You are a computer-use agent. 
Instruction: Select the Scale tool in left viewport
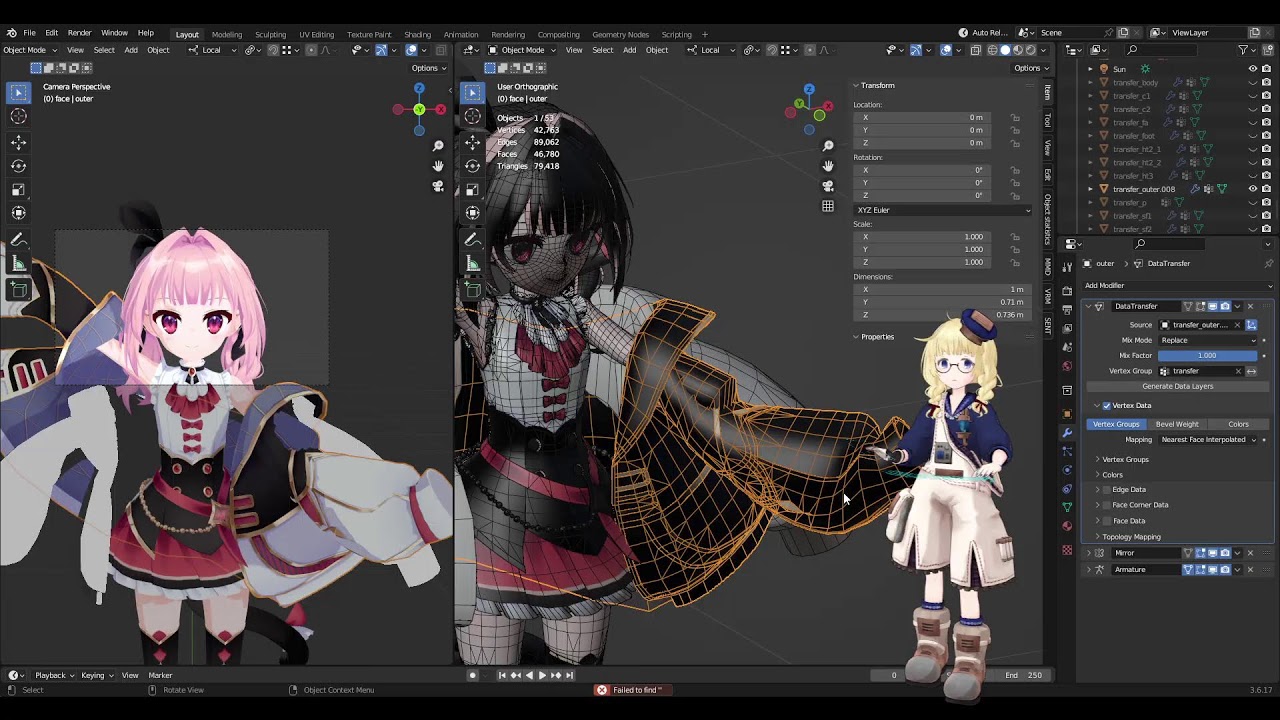pyautogui.click(x=18, y=189)
